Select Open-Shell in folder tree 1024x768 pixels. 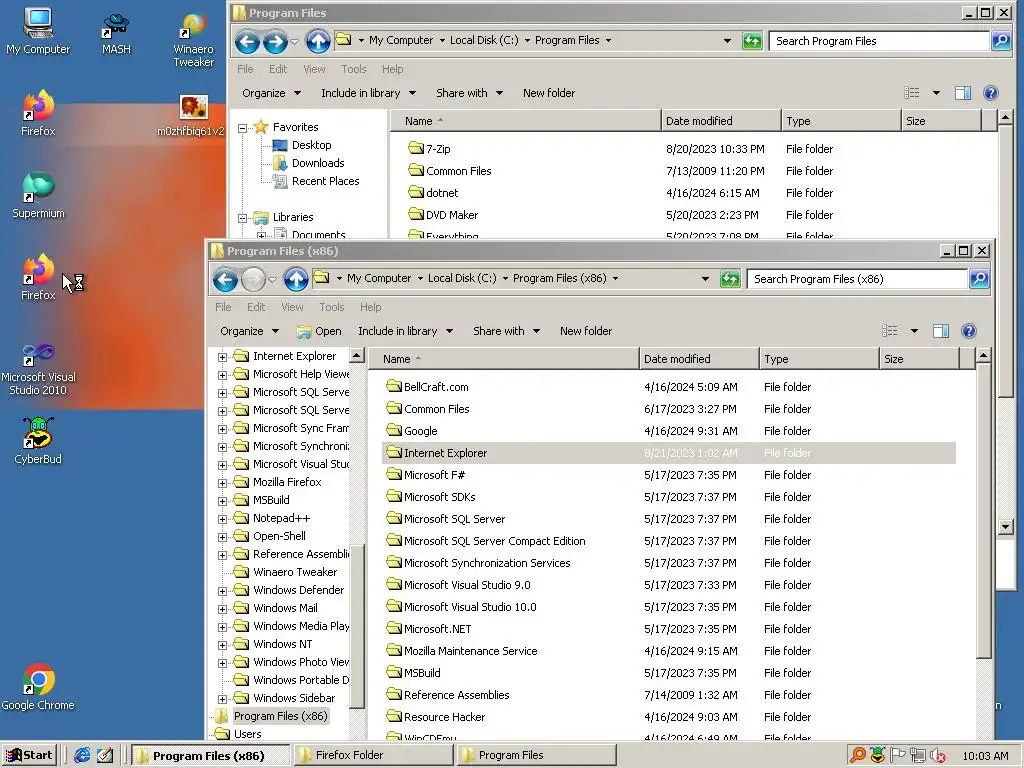coord(270,536)
